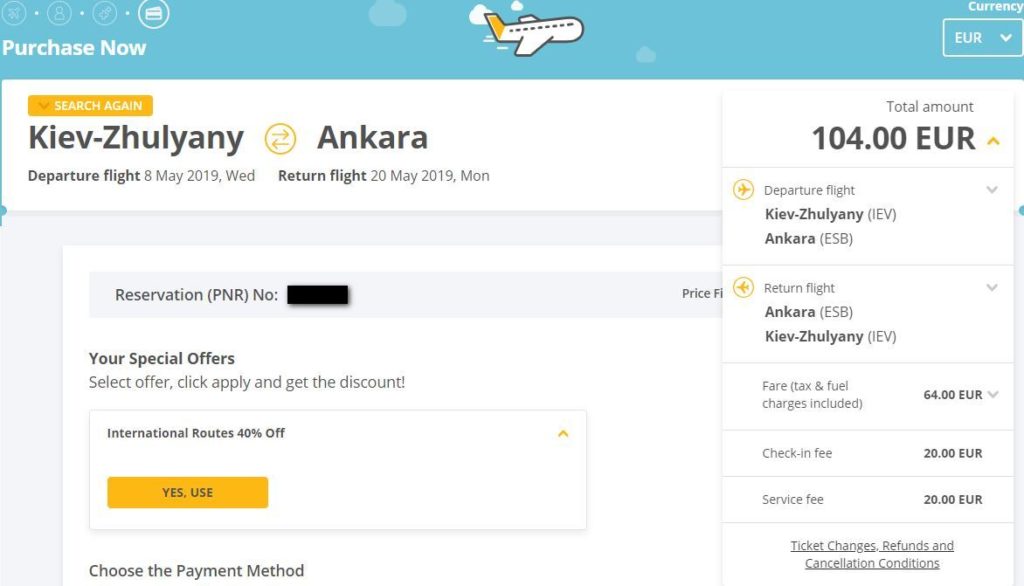
Task: Expand Departure flight details
Action: point(992,190)
